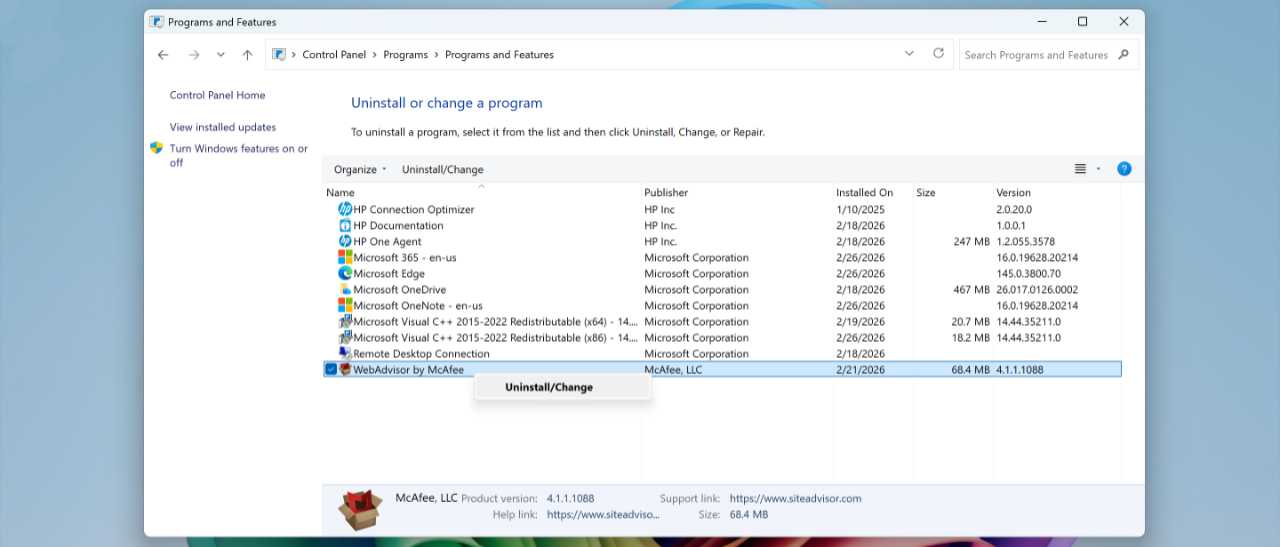Viewport: 1280px width, 547px height.
Task: Click the HP One Agent icon
Action: click(345, 242)
